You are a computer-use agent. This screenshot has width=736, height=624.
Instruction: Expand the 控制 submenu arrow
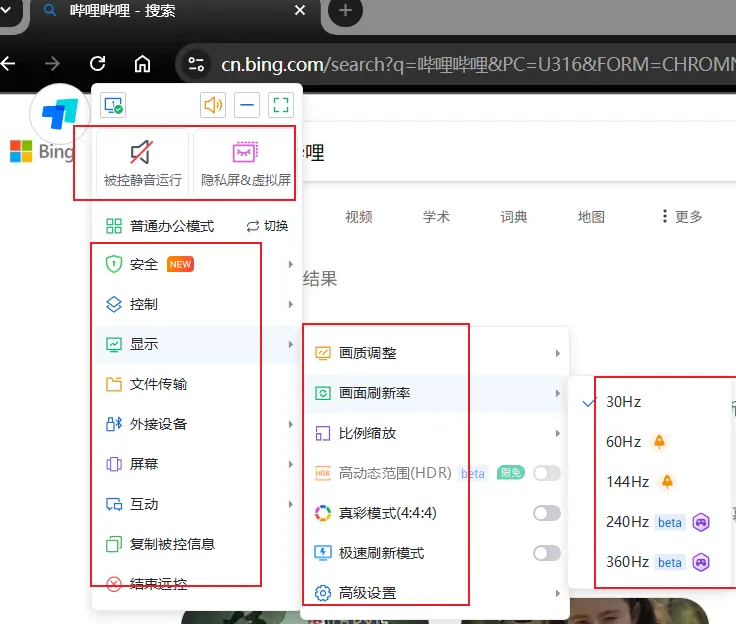(291, 304)
